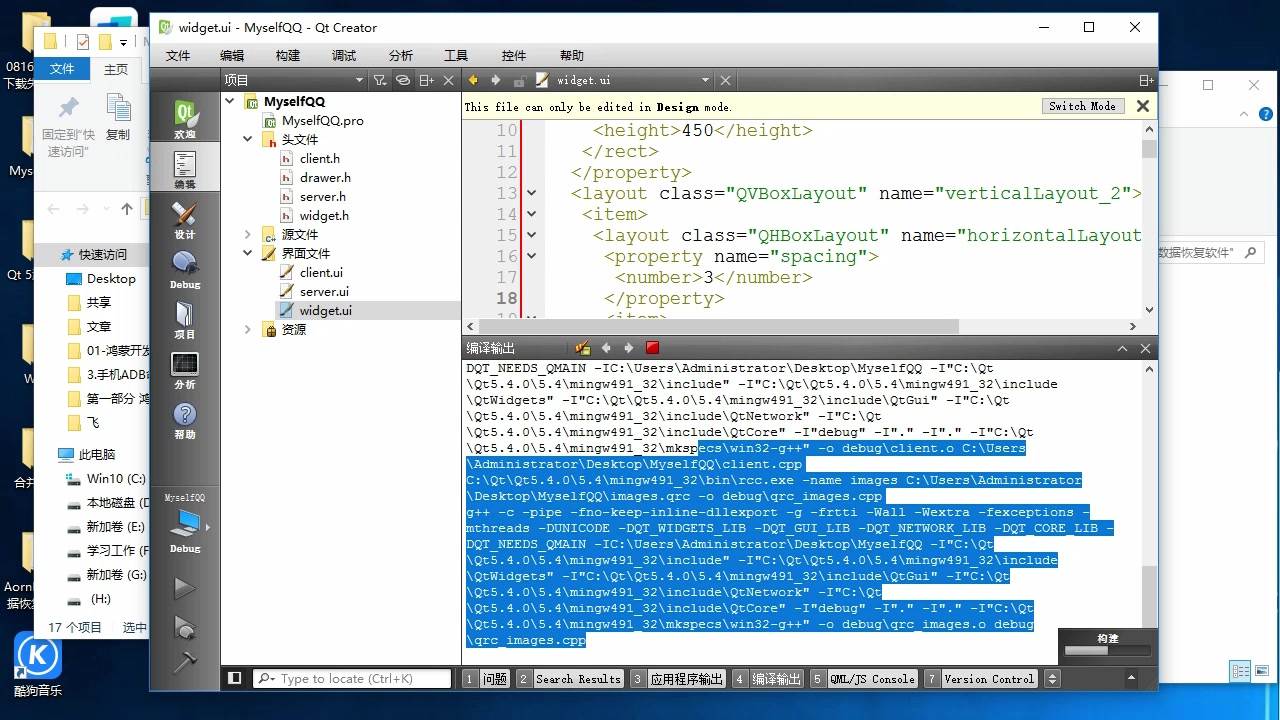Open Desktop folder in Explorer window
Viewport: 1280px width, 720px height.
pyautogui.click(x=110, y=278)
